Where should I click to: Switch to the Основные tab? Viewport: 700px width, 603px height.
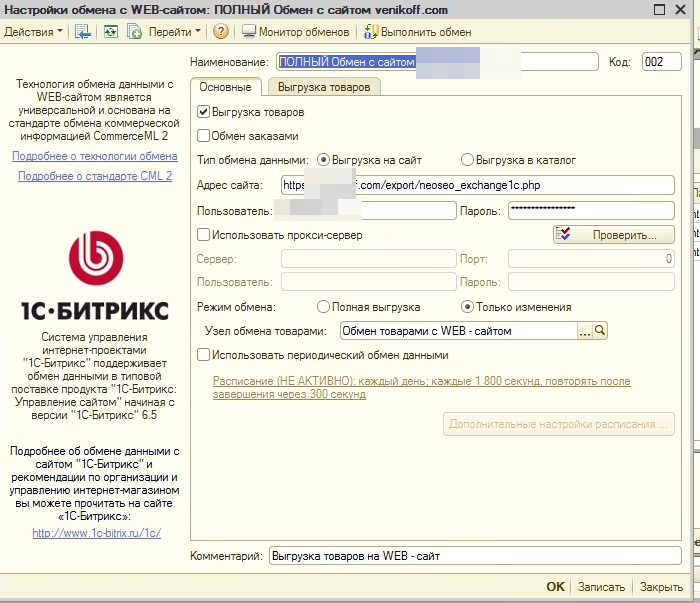tap(225, 87)
